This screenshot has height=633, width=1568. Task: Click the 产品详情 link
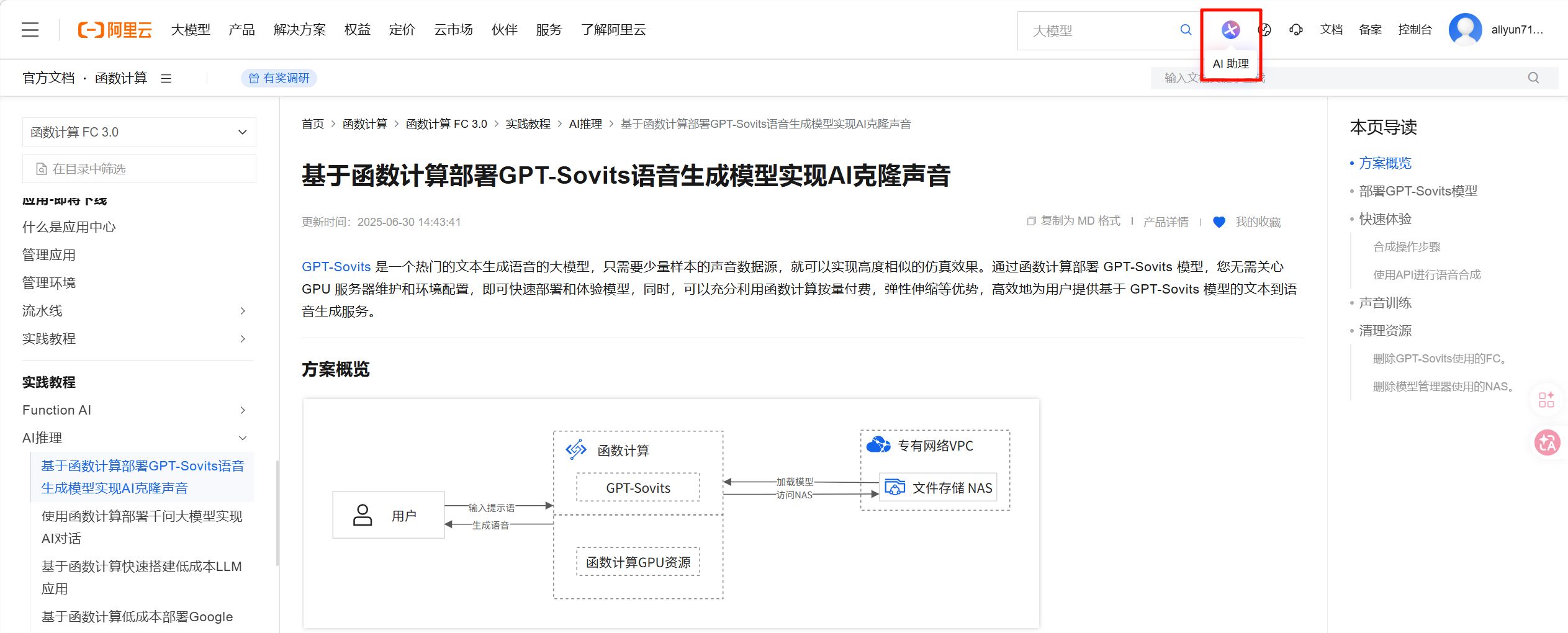click(x=1165, y=222)
